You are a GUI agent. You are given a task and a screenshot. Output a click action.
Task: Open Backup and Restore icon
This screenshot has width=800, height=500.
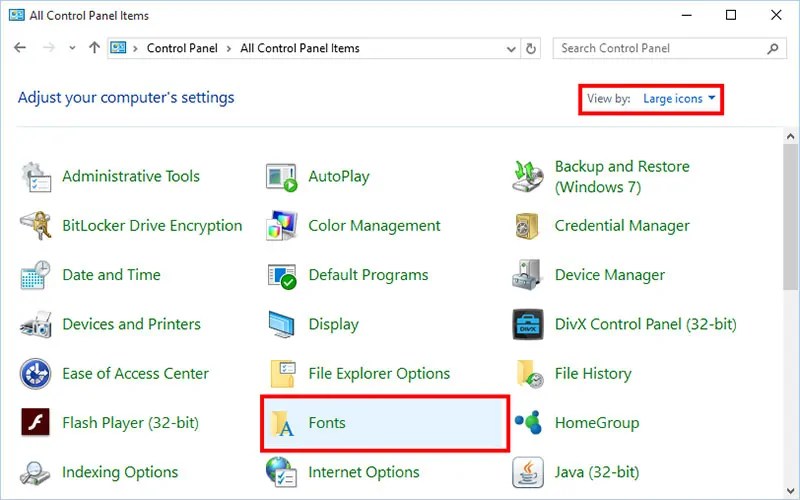528,176
